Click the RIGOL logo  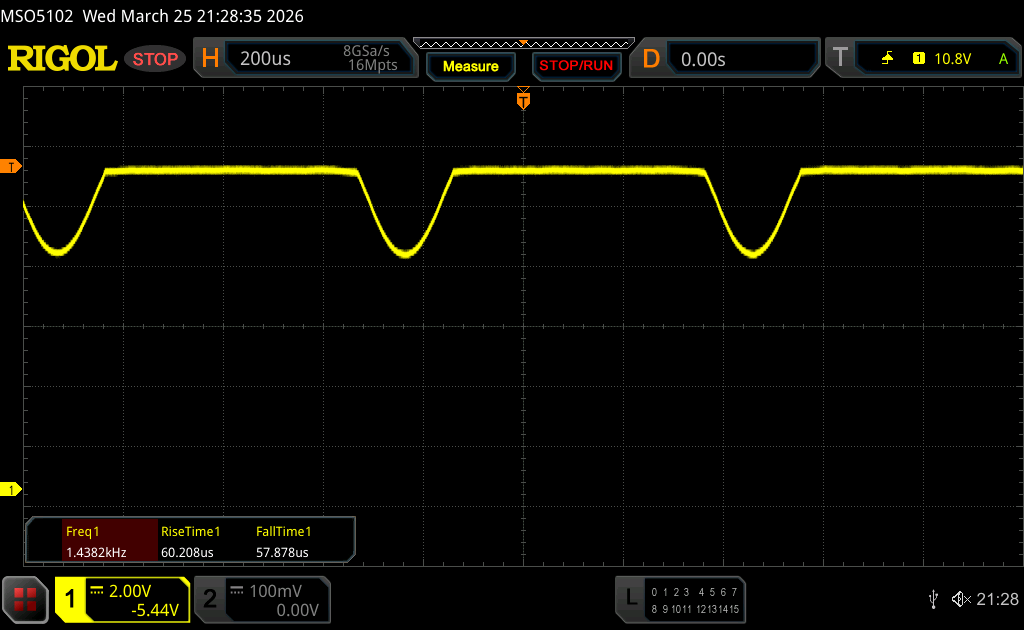click(x=62, y=59)
